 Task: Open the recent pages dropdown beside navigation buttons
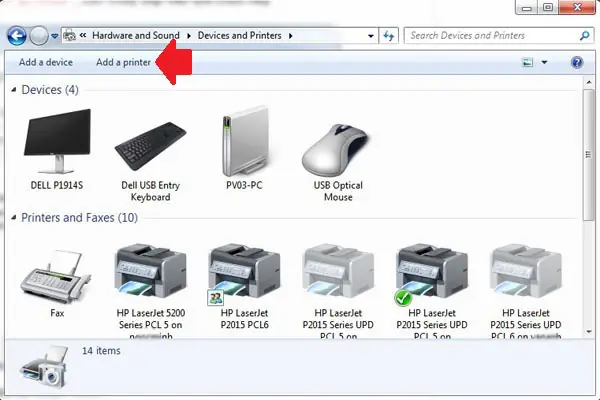point(55,36)
